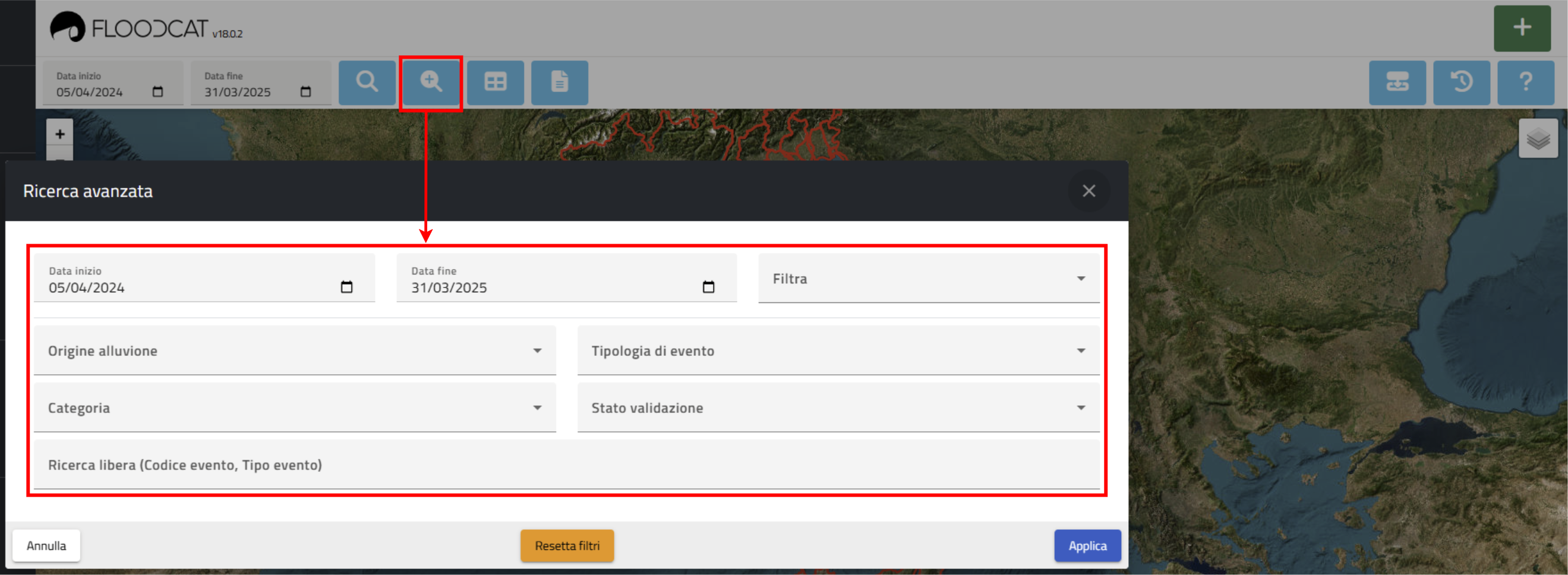Open the Tipologia di evento dropdown
The image size is (1568, 575).
[838, 351]
